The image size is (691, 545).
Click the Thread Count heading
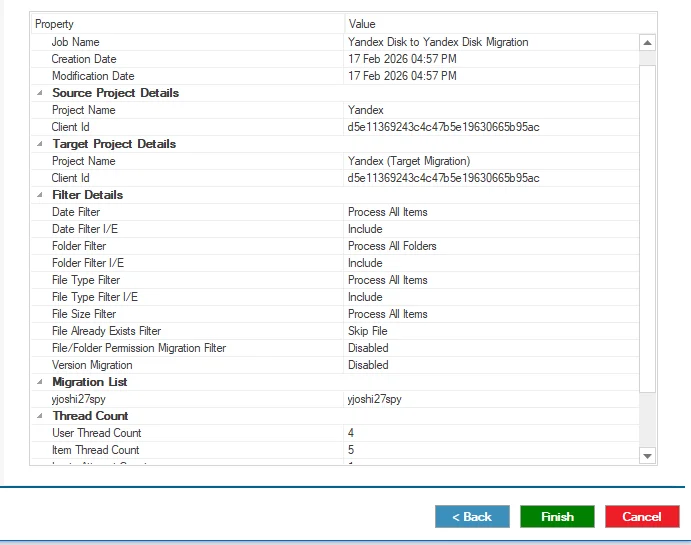(90, 416)
